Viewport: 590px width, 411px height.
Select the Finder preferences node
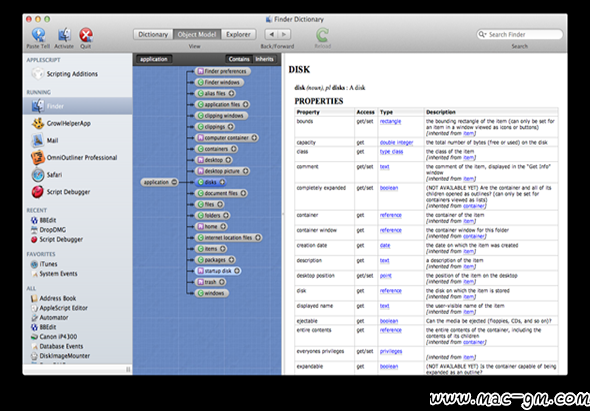222,71
